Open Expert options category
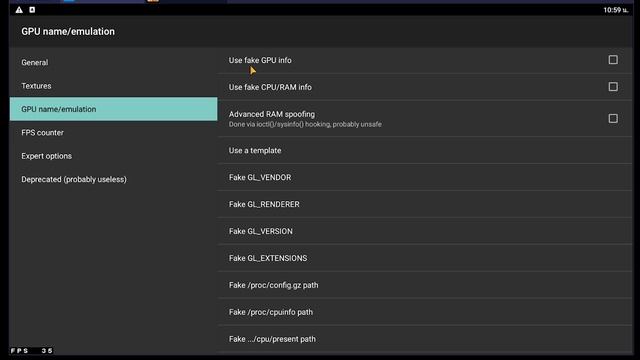The width and height of the screenshot is (640, 360). click(x=113, y=156)
